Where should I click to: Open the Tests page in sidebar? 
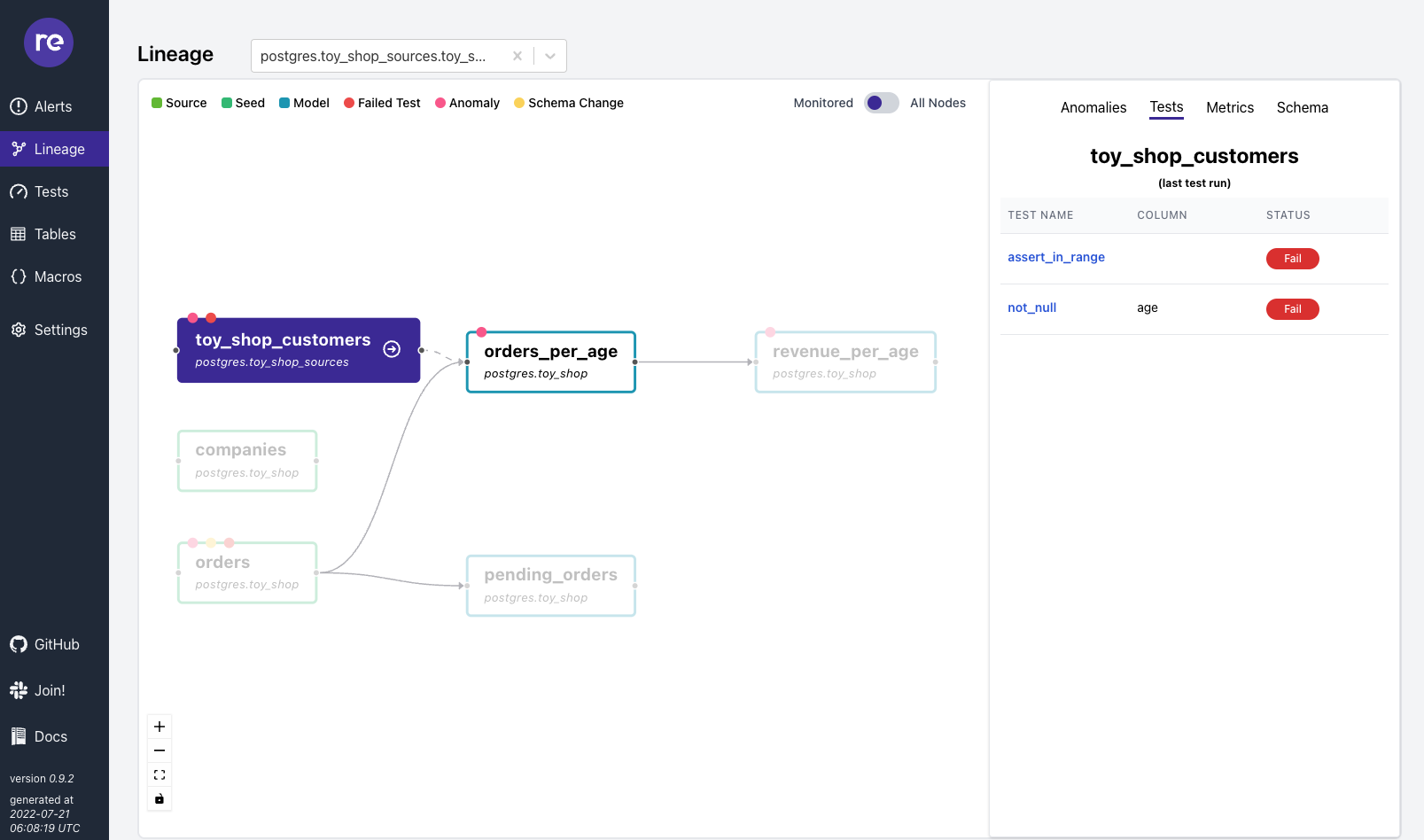pyautogui.click(x=54, y=191)
